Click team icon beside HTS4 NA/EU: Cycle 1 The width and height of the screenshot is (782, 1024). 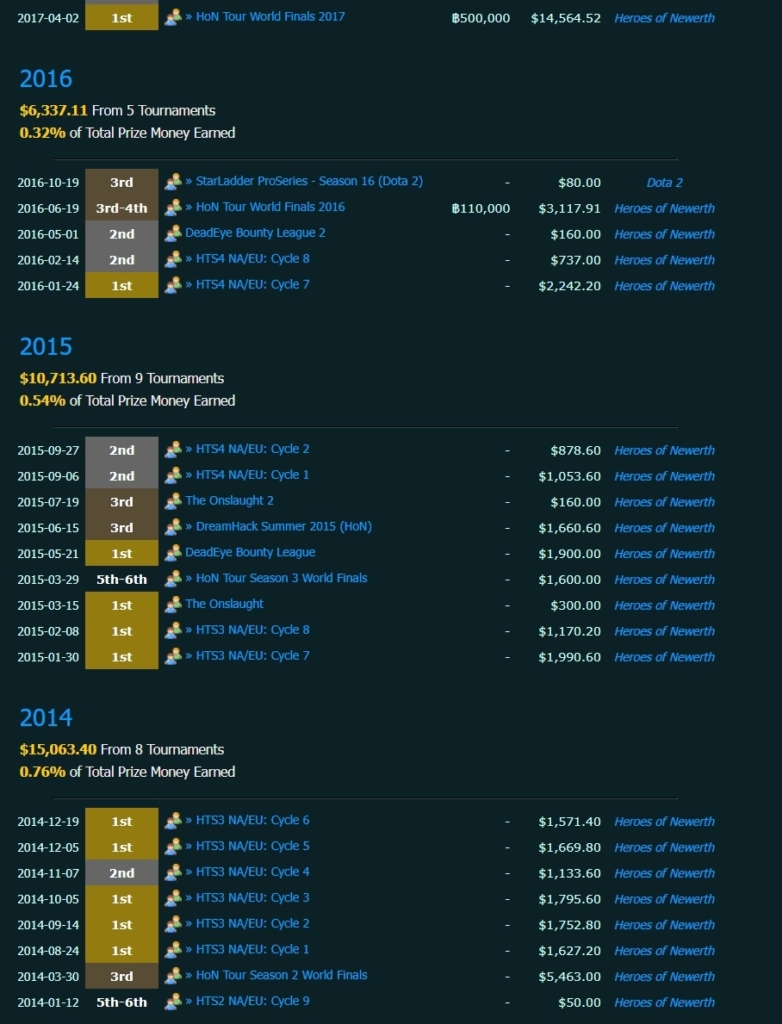pos(172,475)
